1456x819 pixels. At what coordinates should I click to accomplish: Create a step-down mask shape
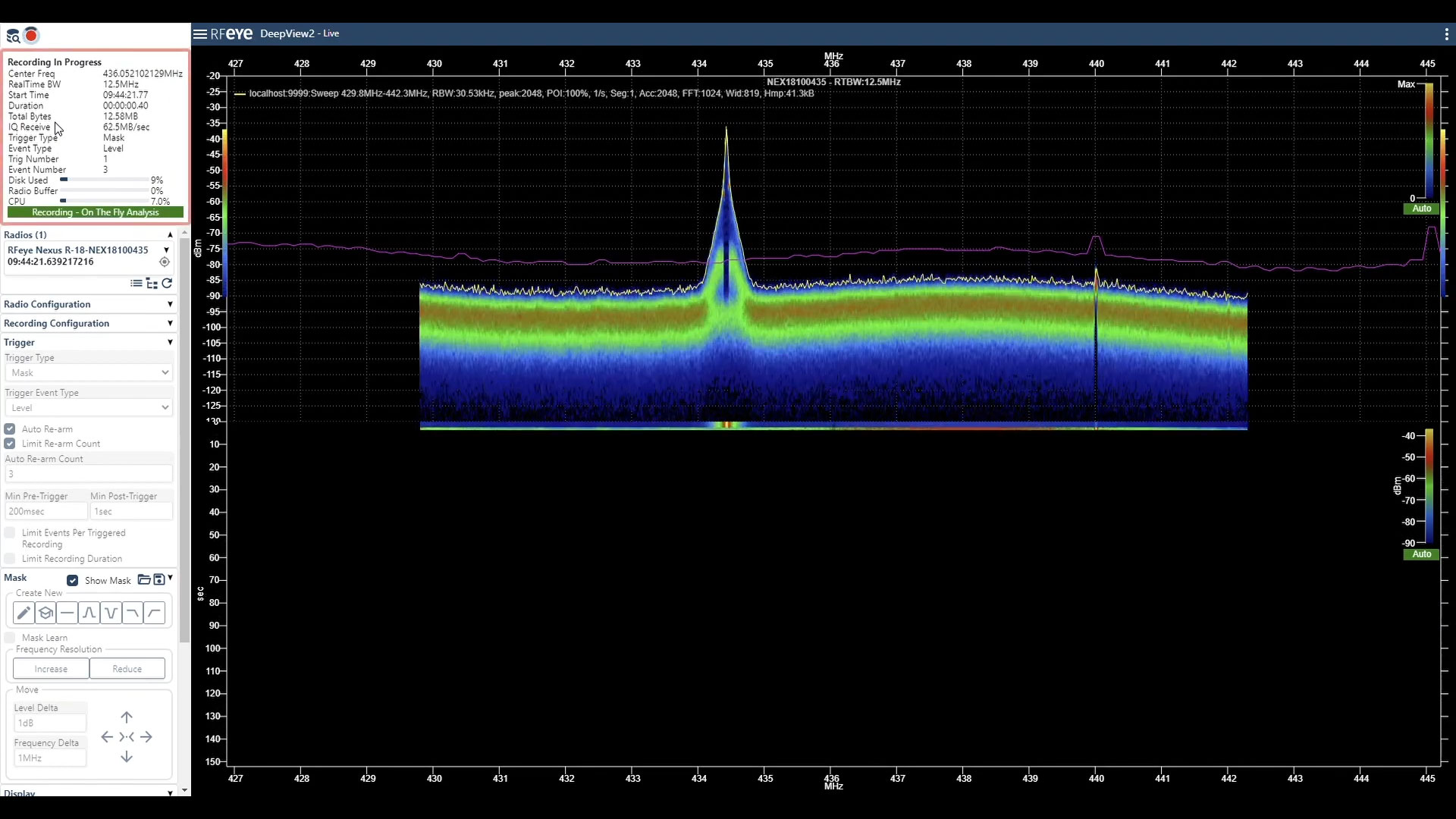click(x=133, y=613)
